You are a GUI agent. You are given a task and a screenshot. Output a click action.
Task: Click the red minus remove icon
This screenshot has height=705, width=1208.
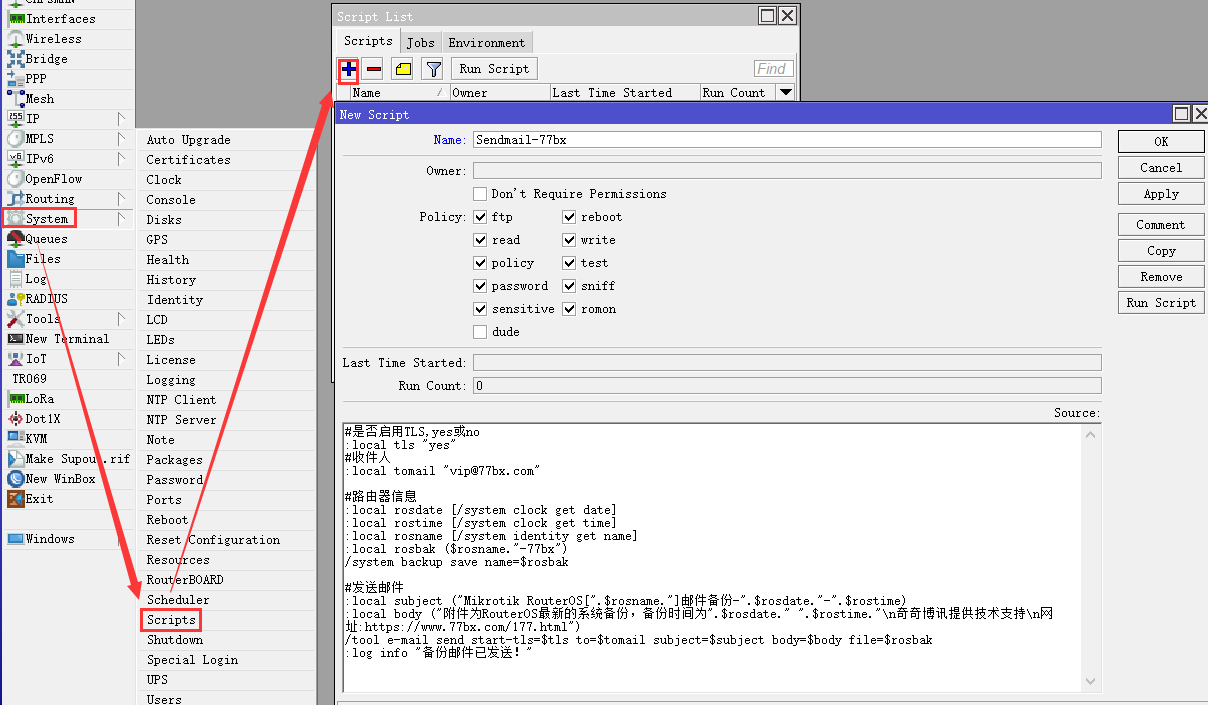(373, 69)
